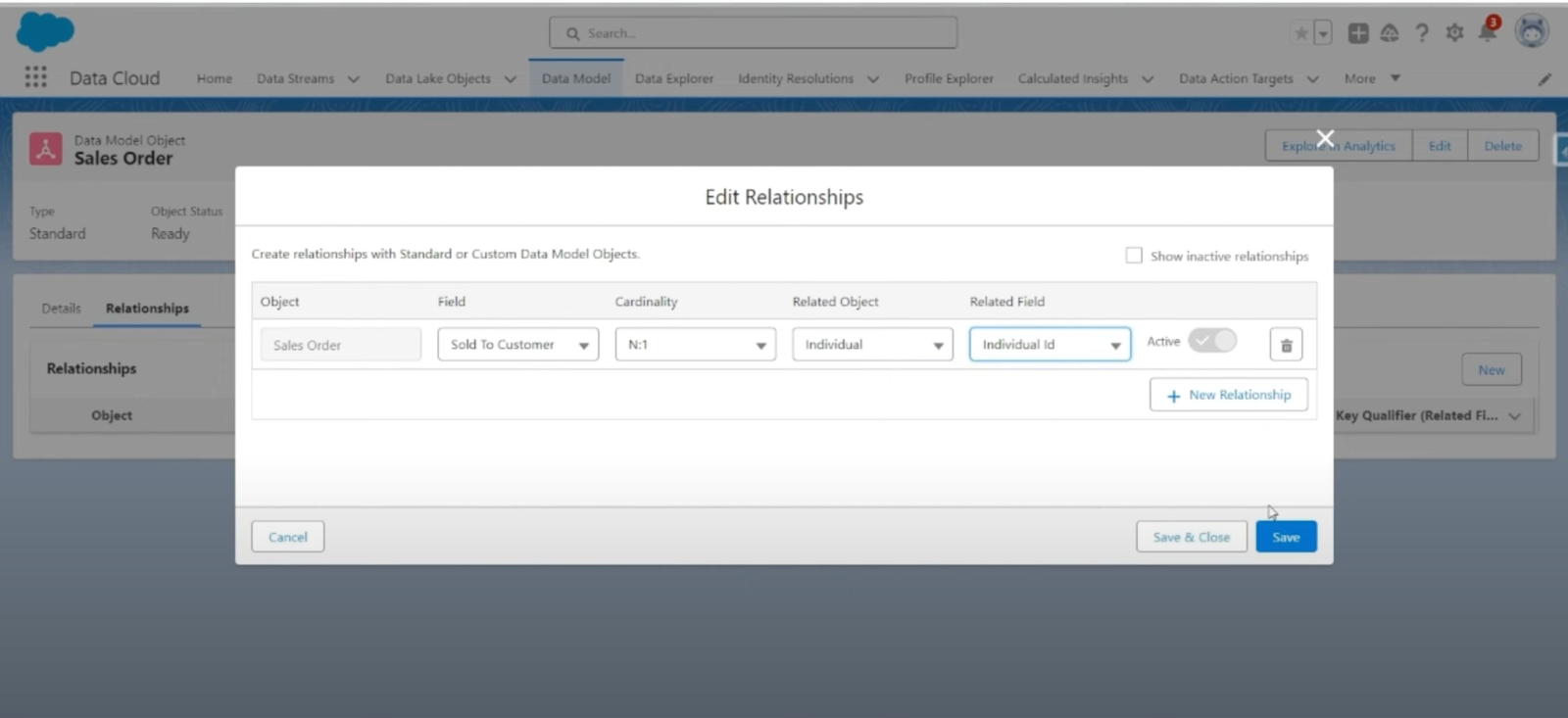Open the Calculated Insights tab
Viewport: 1568px width, 718px height.
[x=1073, y=78]
